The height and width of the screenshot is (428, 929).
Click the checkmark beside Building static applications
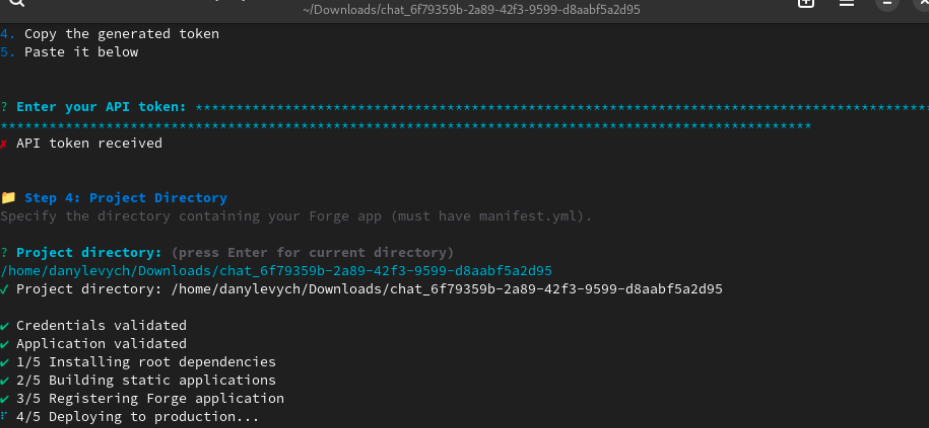(5, 380)
